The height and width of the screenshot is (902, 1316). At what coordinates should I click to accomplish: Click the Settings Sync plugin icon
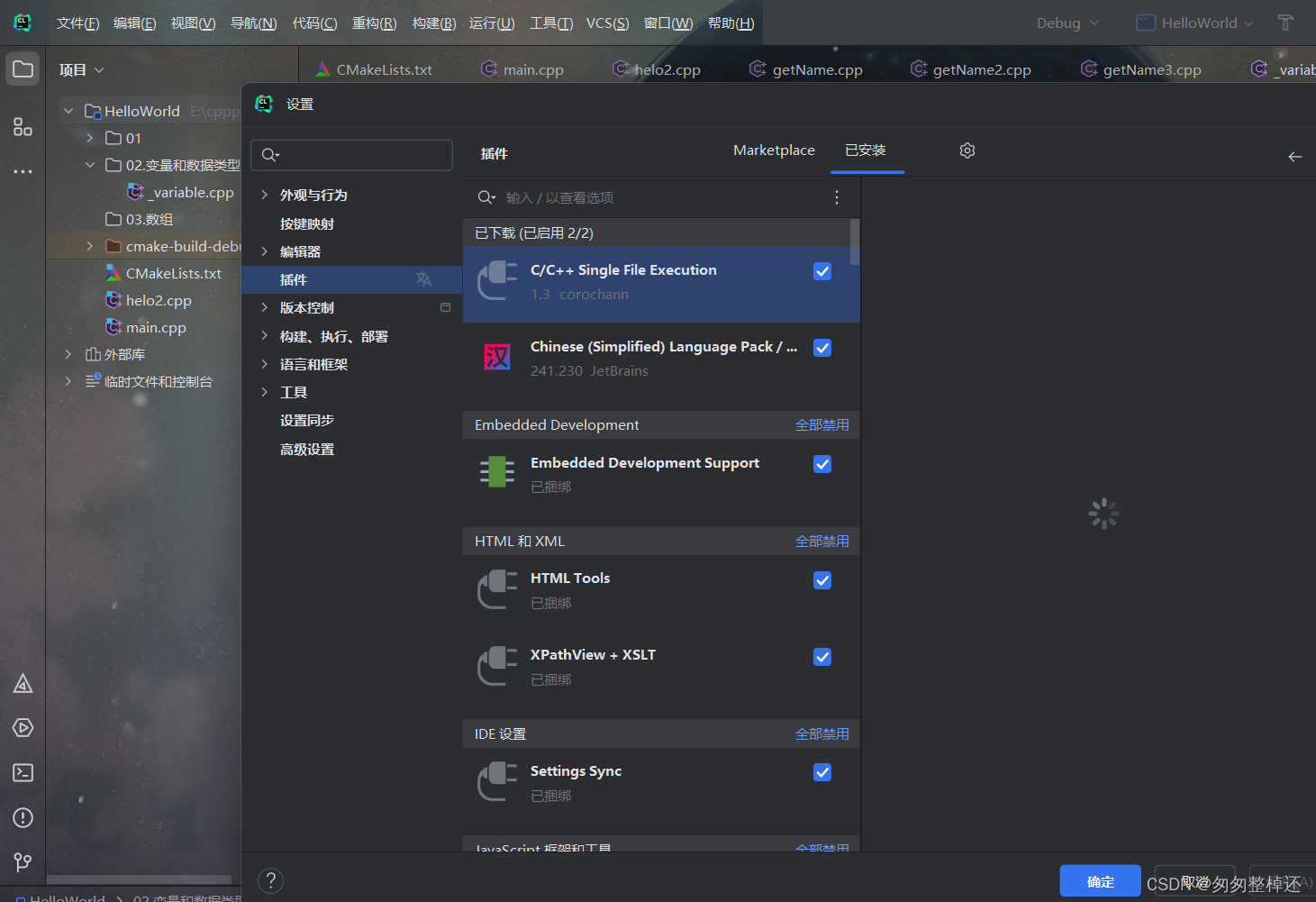(497, 781)
